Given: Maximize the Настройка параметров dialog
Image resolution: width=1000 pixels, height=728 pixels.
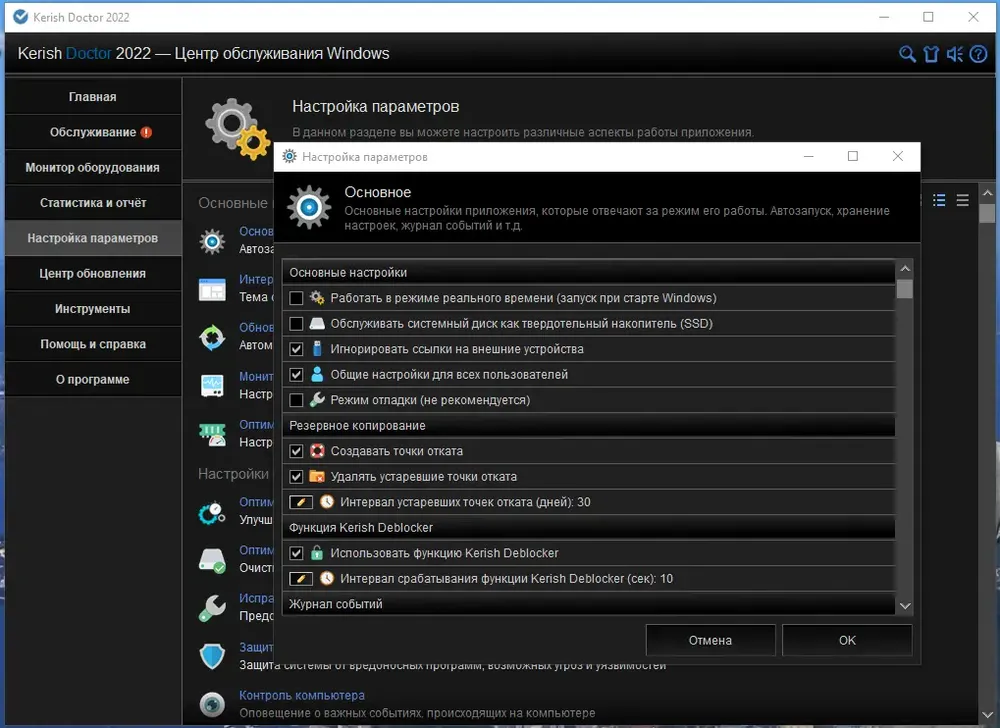Looking at the screenshot, I should point(853,156).
